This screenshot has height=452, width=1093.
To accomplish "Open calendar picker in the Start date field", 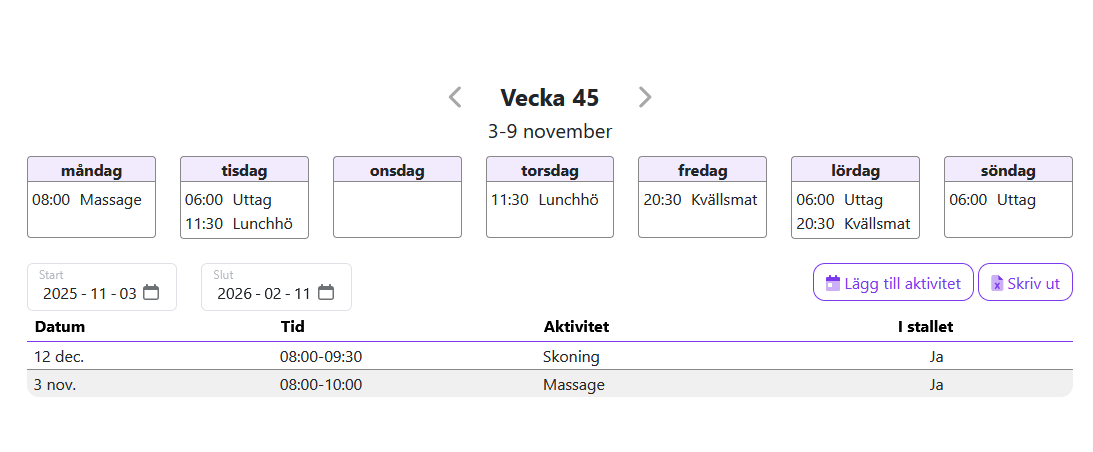I will pos(151,293).
